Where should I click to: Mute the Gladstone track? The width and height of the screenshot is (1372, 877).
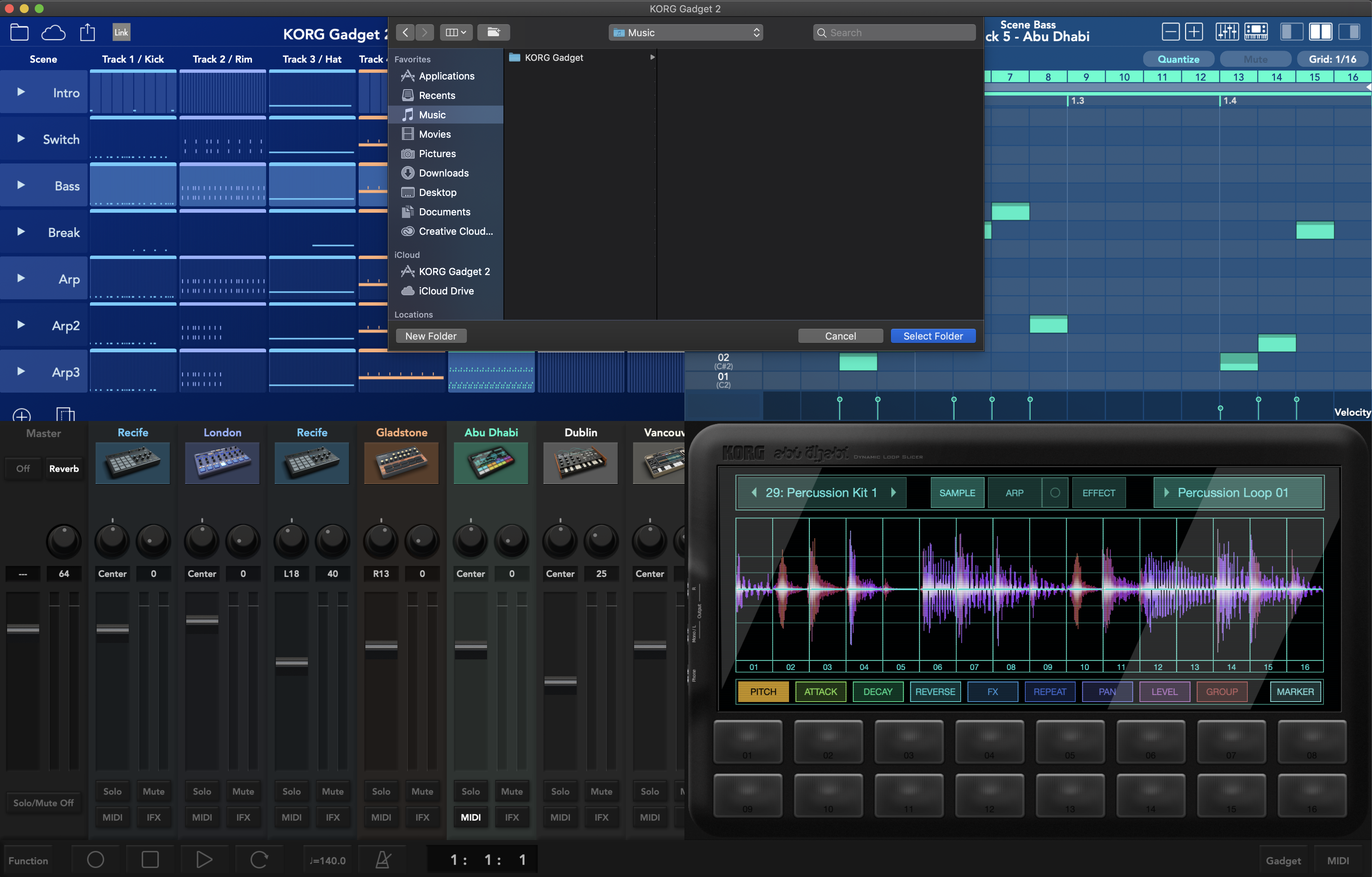[422, 791]
